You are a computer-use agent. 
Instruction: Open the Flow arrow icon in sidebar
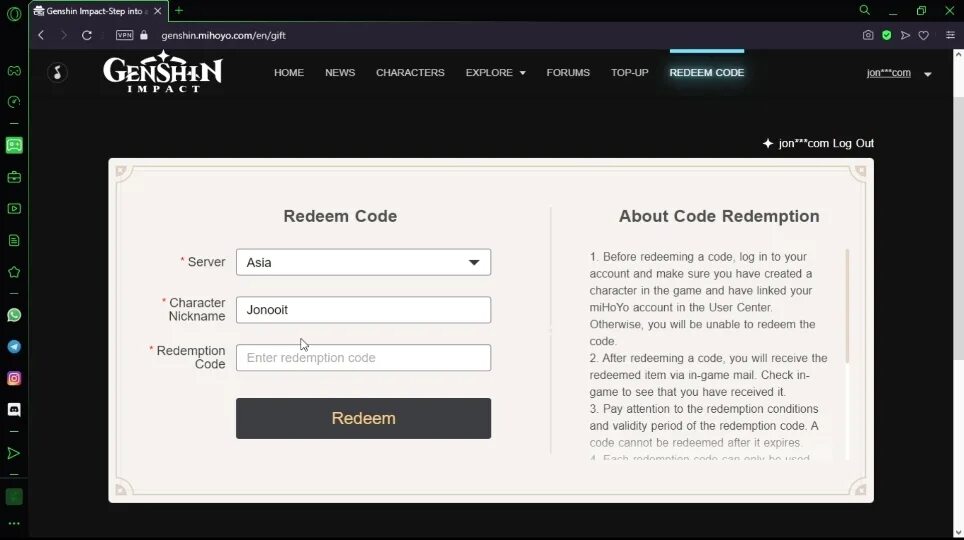click(14, 453)
